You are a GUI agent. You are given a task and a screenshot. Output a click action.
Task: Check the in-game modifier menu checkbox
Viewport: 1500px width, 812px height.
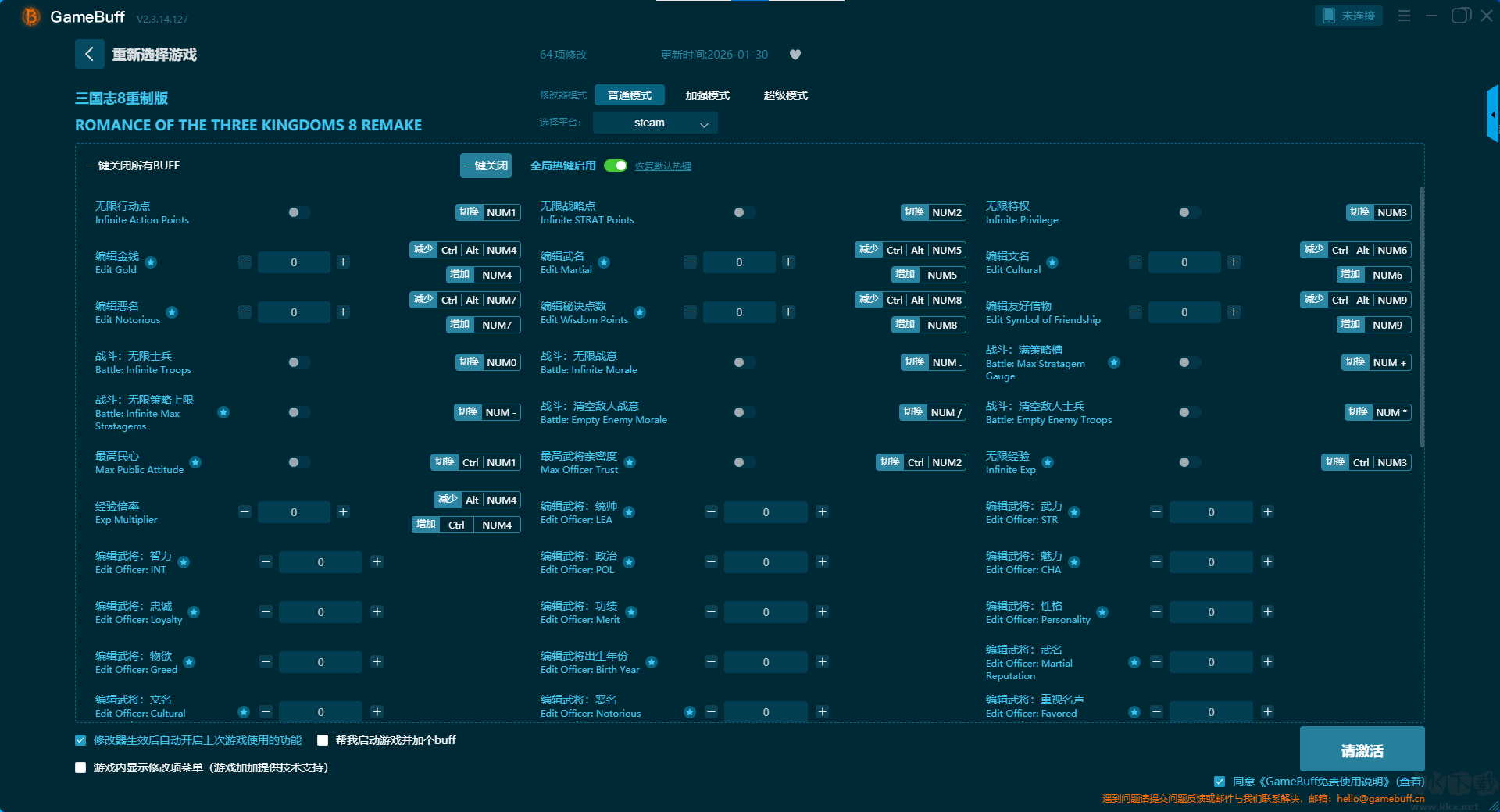coord(80,767)
